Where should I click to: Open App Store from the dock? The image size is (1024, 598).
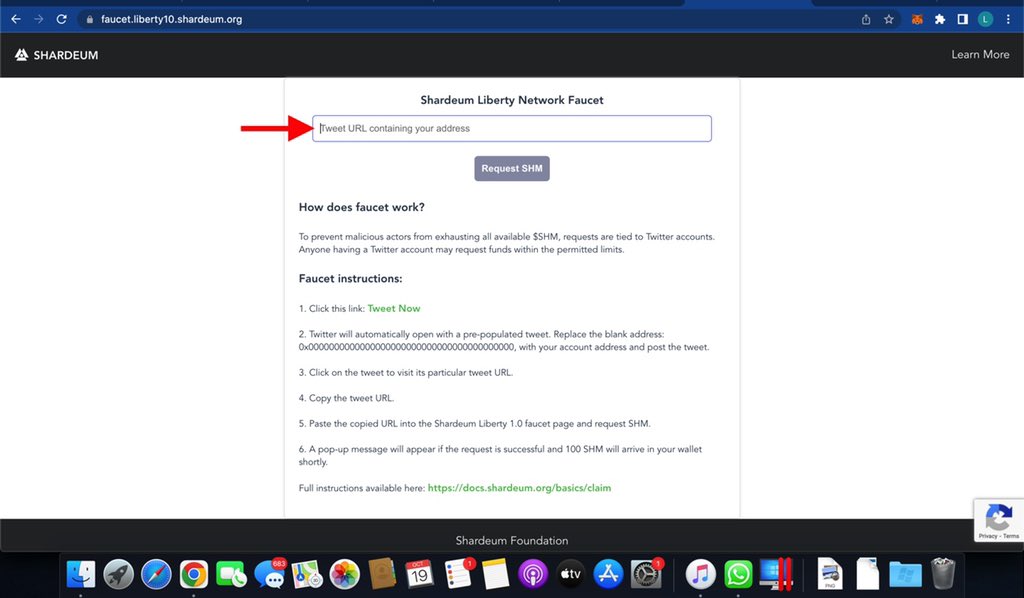608,574
